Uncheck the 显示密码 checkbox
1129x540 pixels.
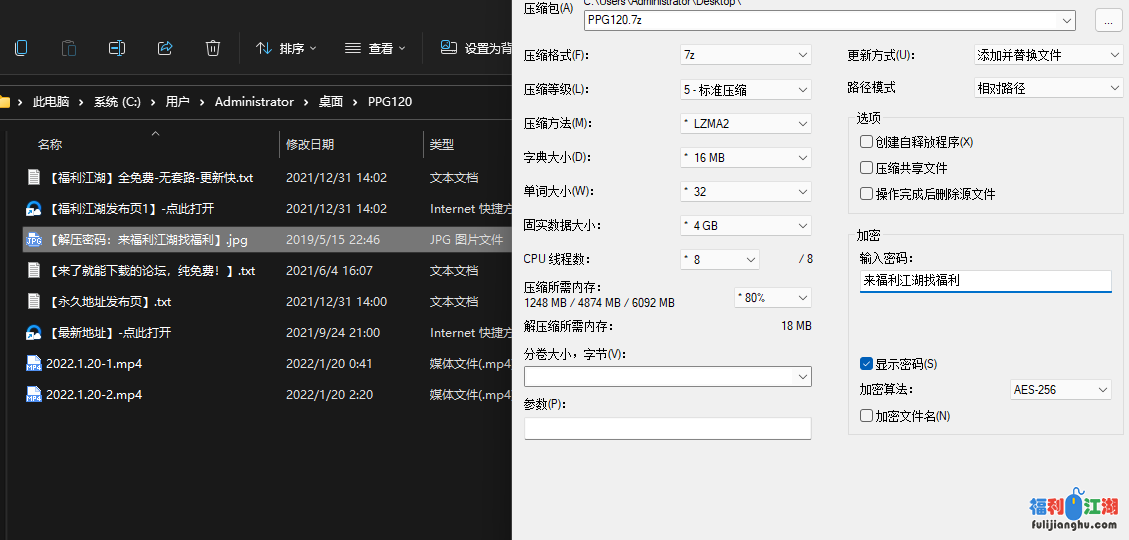click(x=867, y=364)
